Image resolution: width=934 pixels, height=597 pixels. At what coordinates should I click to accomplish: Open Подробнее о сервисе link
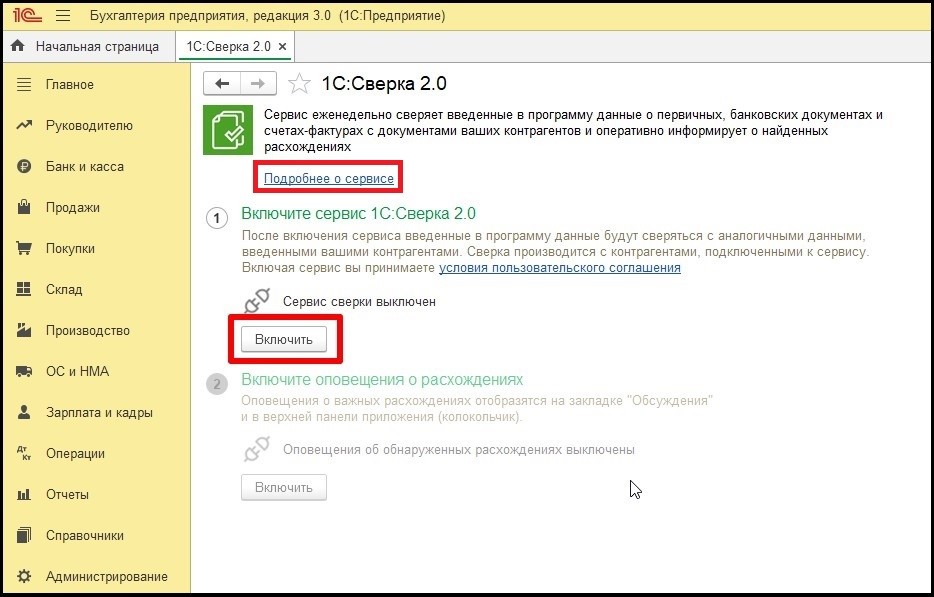tap(329, 178)
